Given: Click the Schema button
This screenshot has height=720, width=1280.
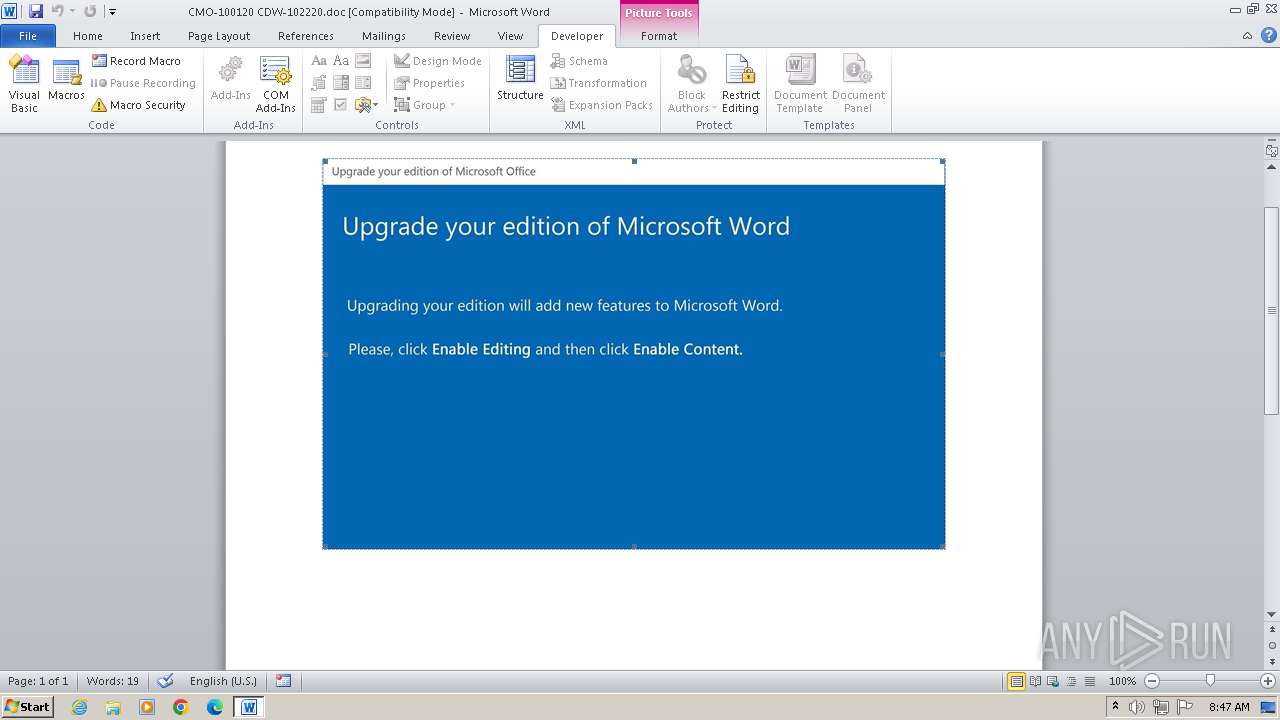Looking at the screenshot, I should click(x=579, y=61).
